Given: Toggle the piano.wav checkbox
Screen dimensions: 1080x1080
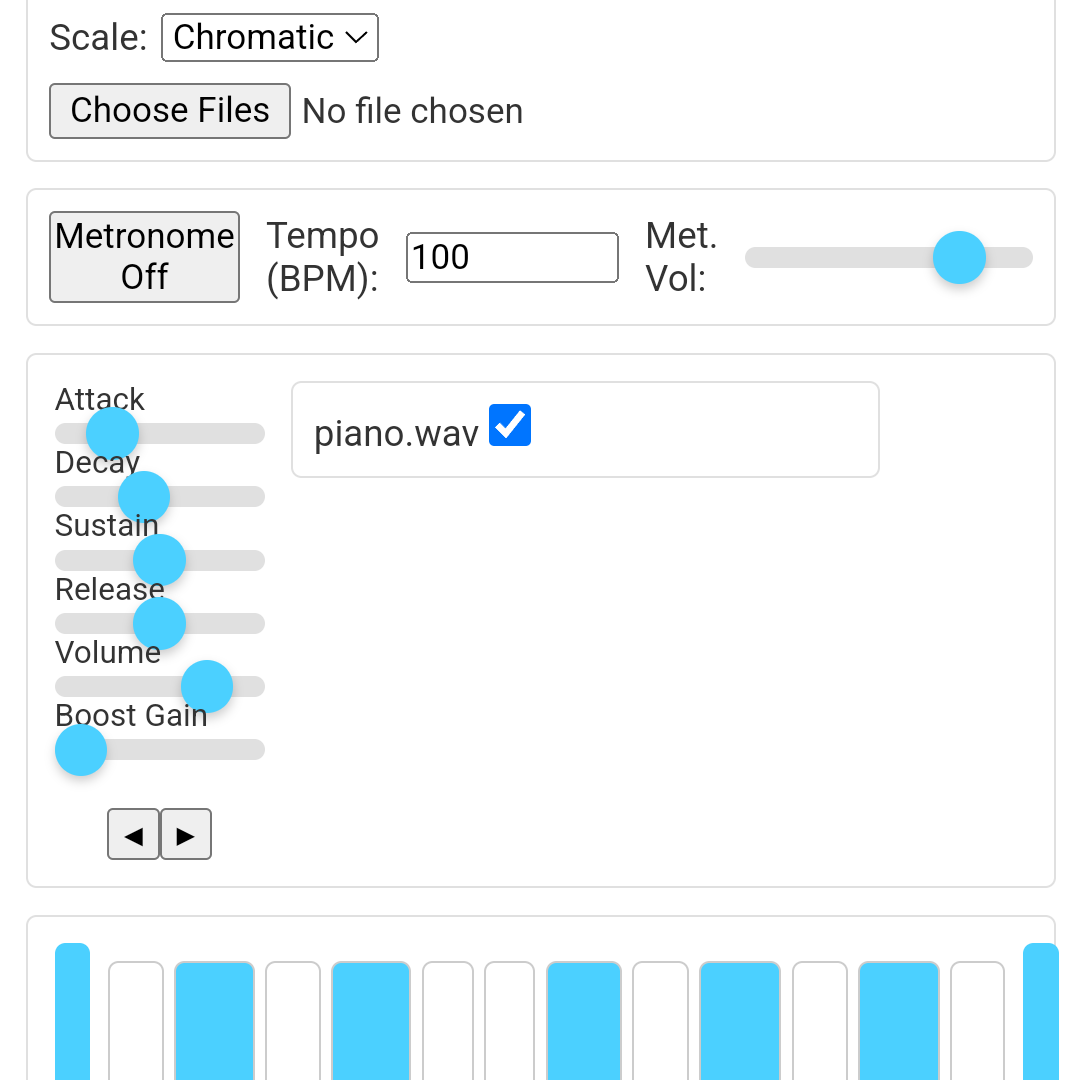Looking at the screenshot, I should (x=510, y=426).
